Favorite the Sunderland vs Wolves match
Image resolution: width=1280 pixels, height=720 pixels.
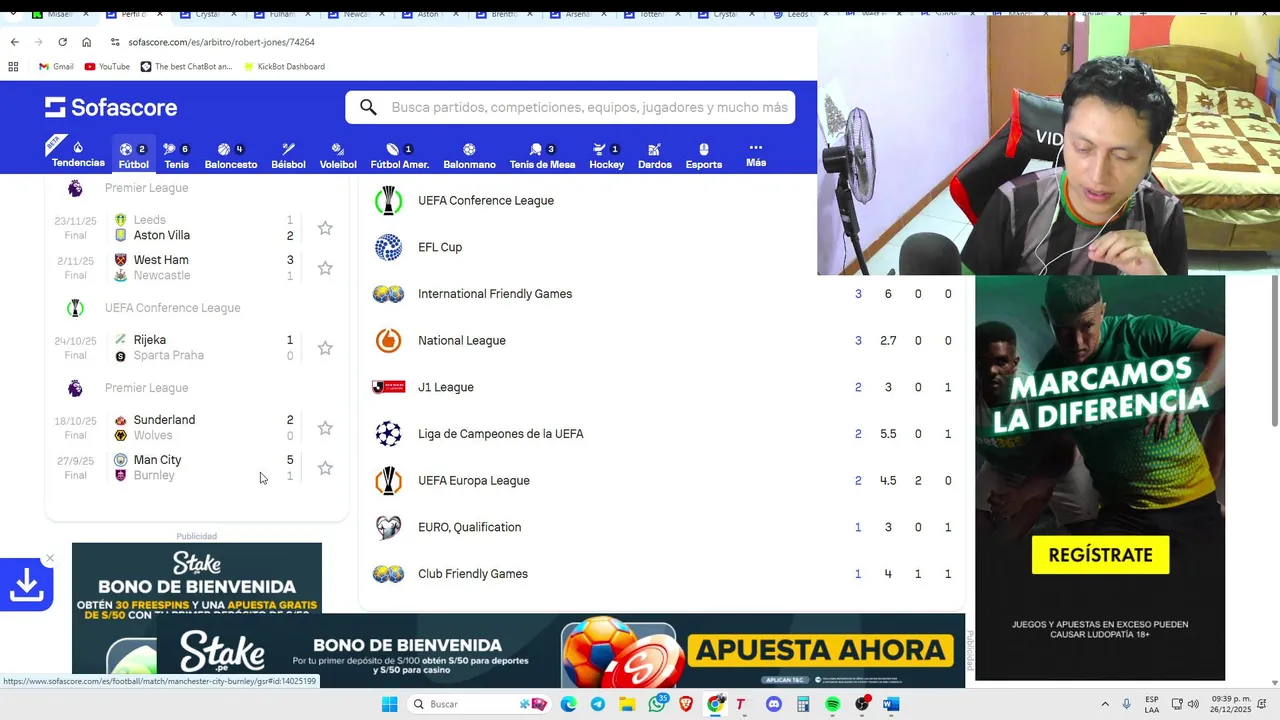[325, 428]
